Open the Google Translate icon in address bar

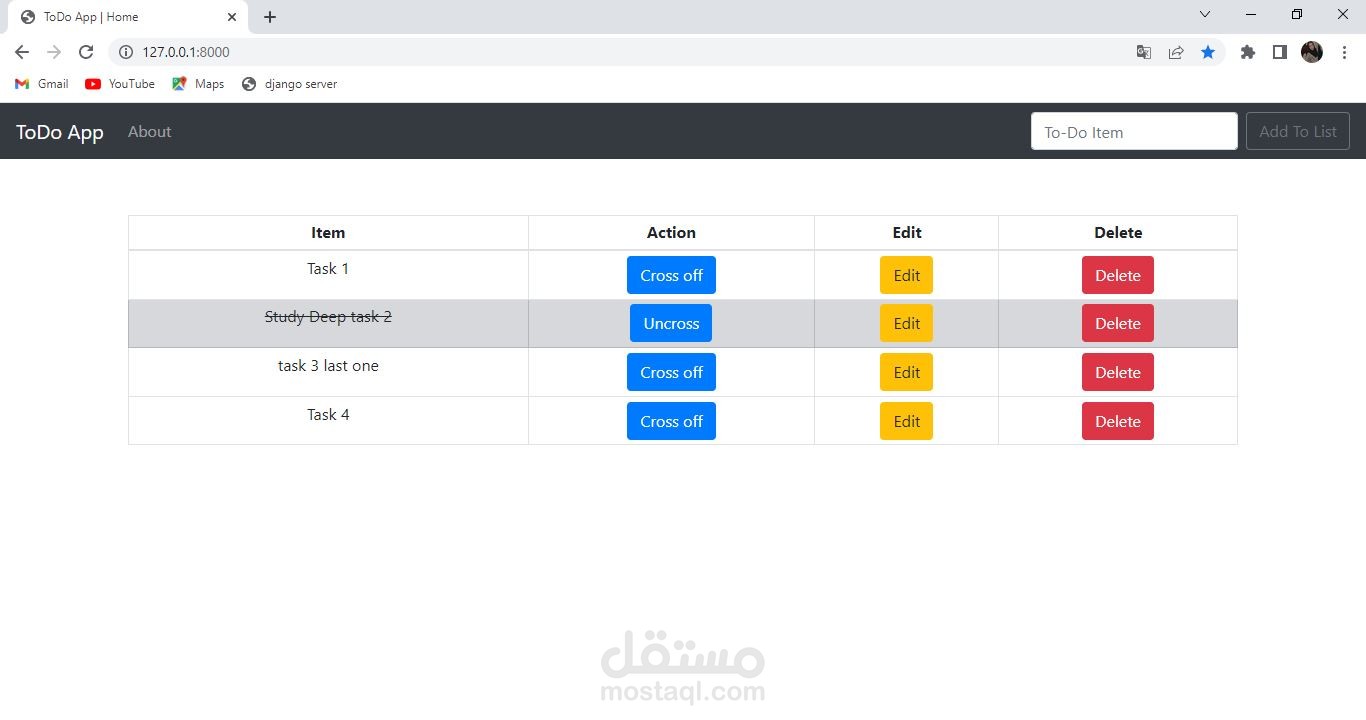click(1144, 52)
